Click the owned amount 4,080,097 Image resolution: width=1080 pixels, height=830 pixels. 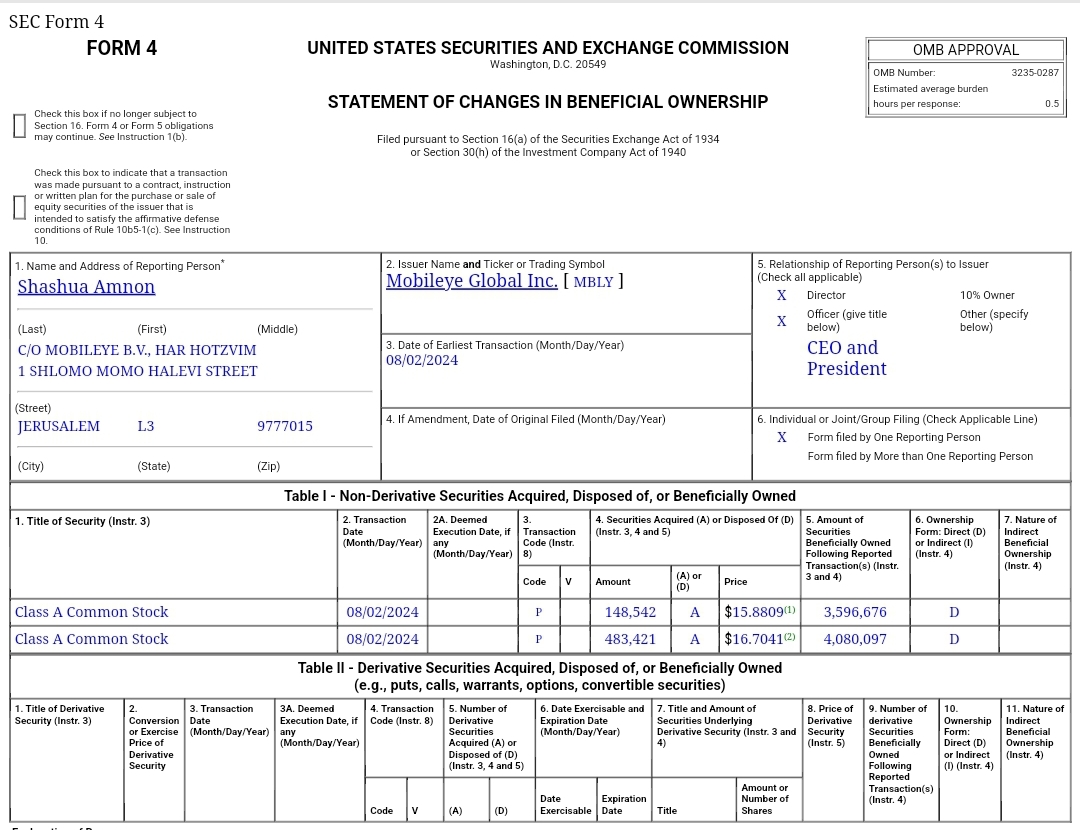point(855,639)
